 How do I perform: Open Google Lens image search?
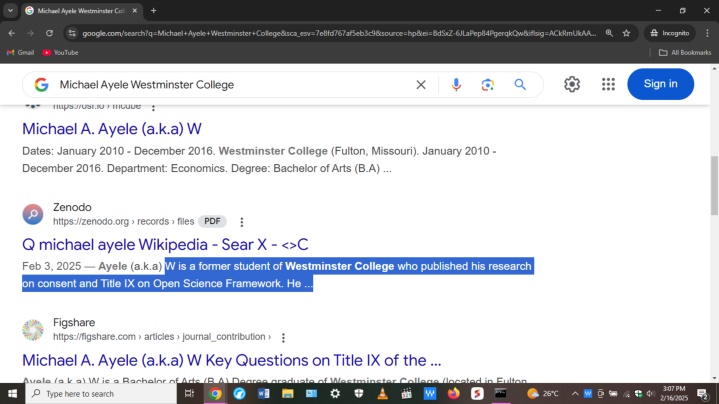487,85
